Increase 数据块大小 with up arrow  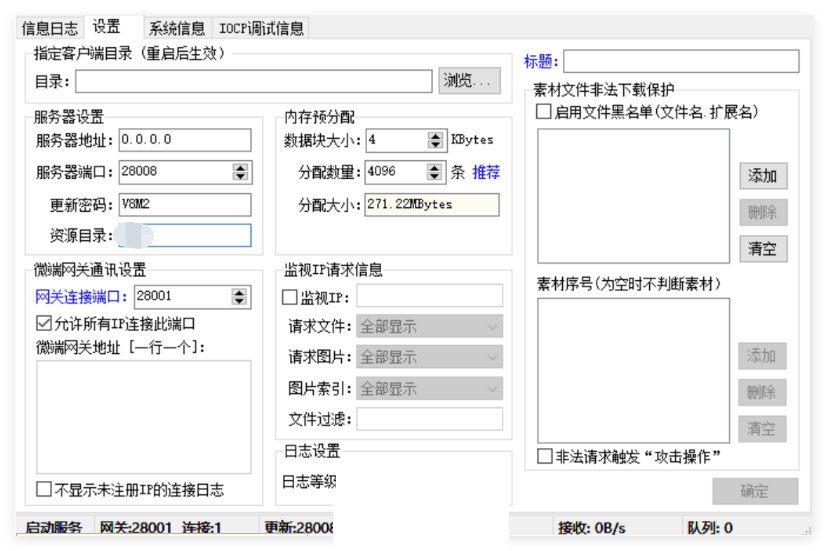pyautogui.click(x=435, y=136)
